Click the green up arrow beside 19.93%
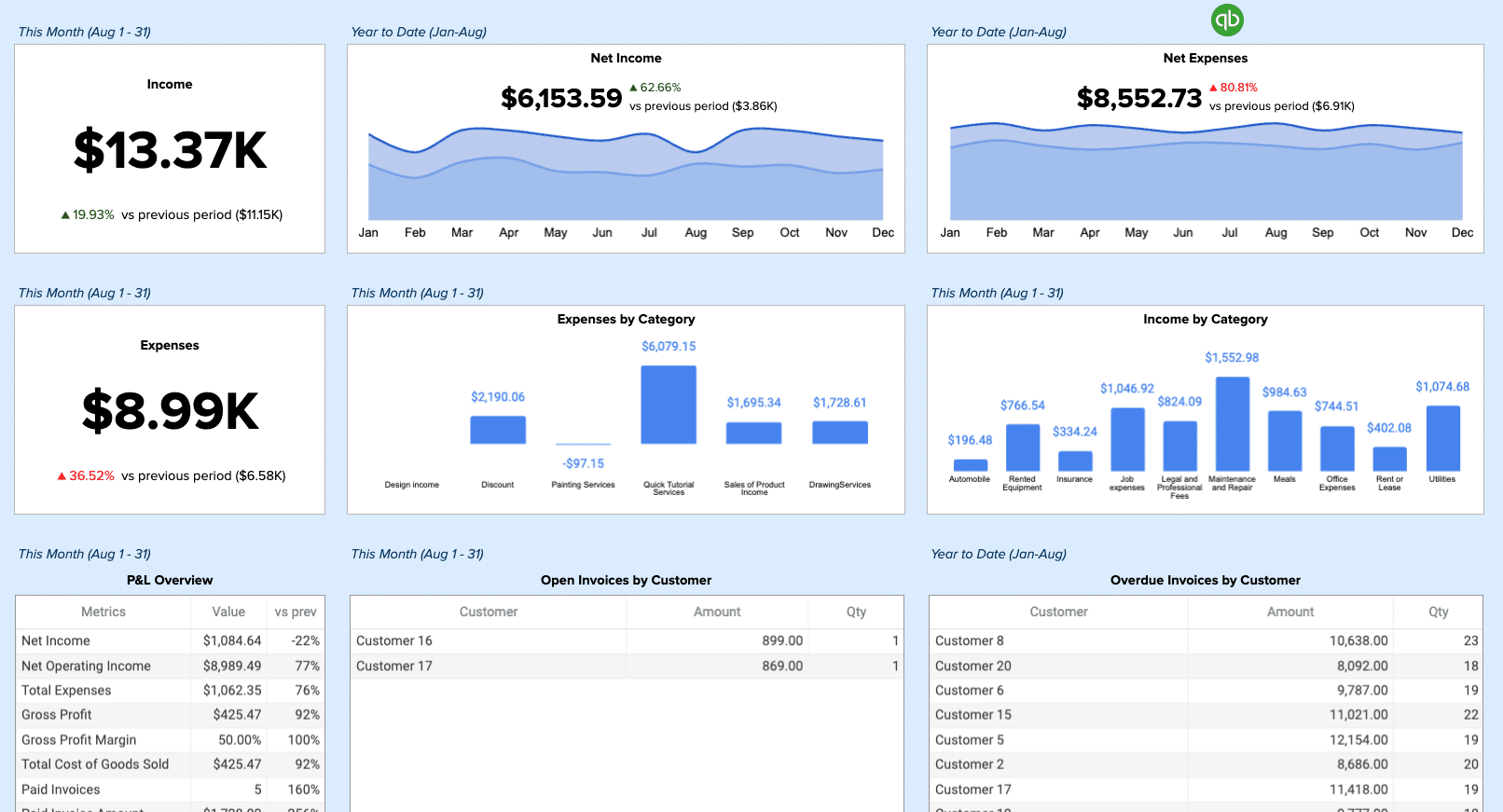Viewport: 1503px width, 812px height. [x=65, y=215]
